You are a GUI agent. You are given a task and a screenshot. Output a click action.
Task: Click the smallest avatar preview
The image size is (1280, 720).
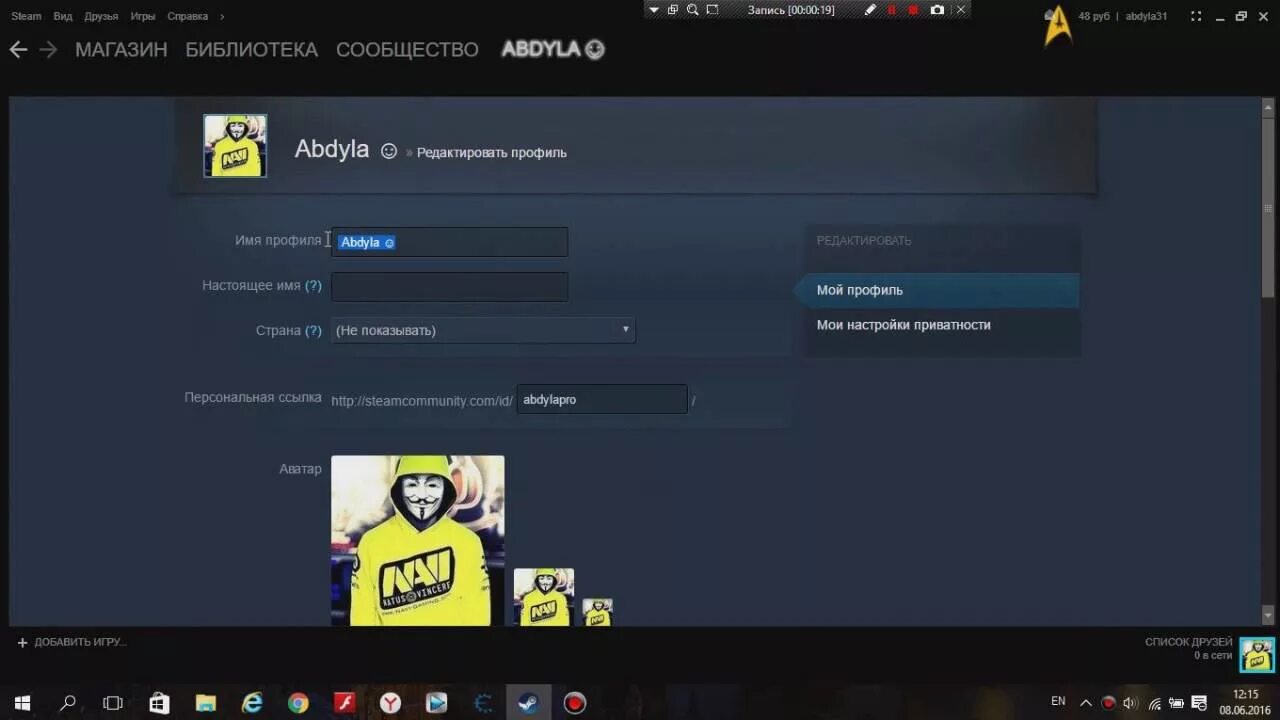(598, 613)
